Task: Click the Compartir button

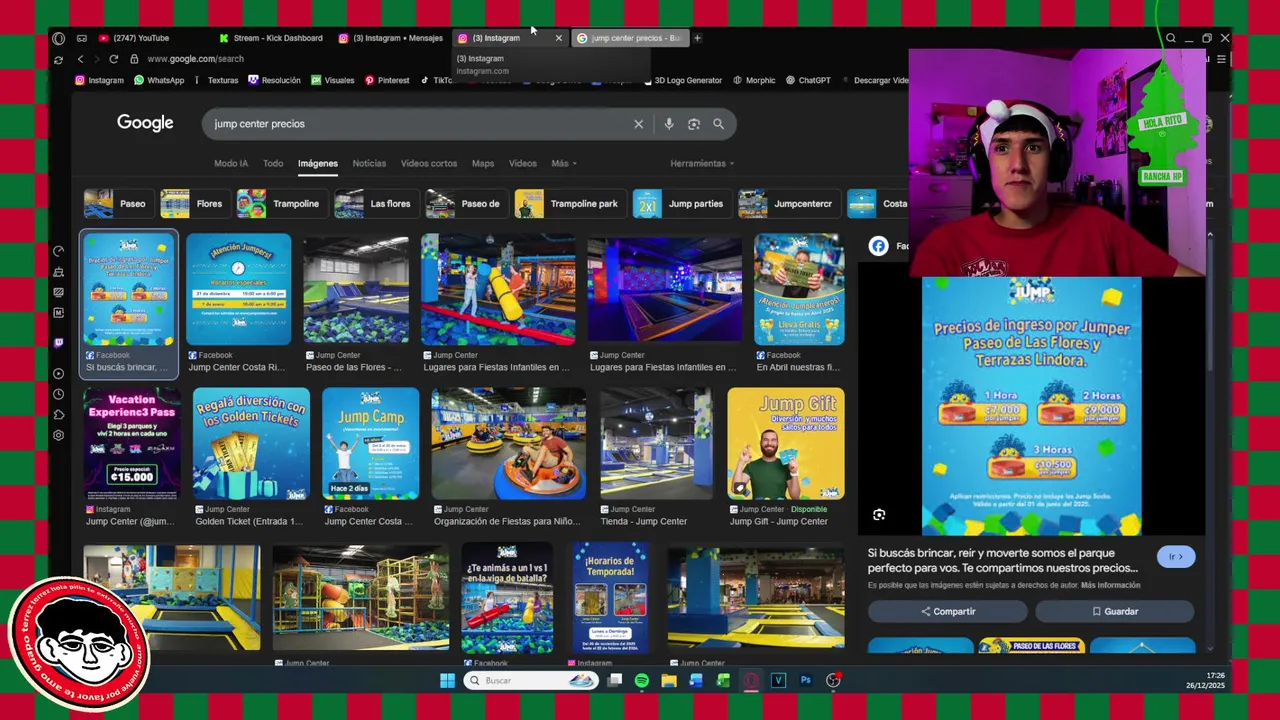Action: (x=947, y=611)
